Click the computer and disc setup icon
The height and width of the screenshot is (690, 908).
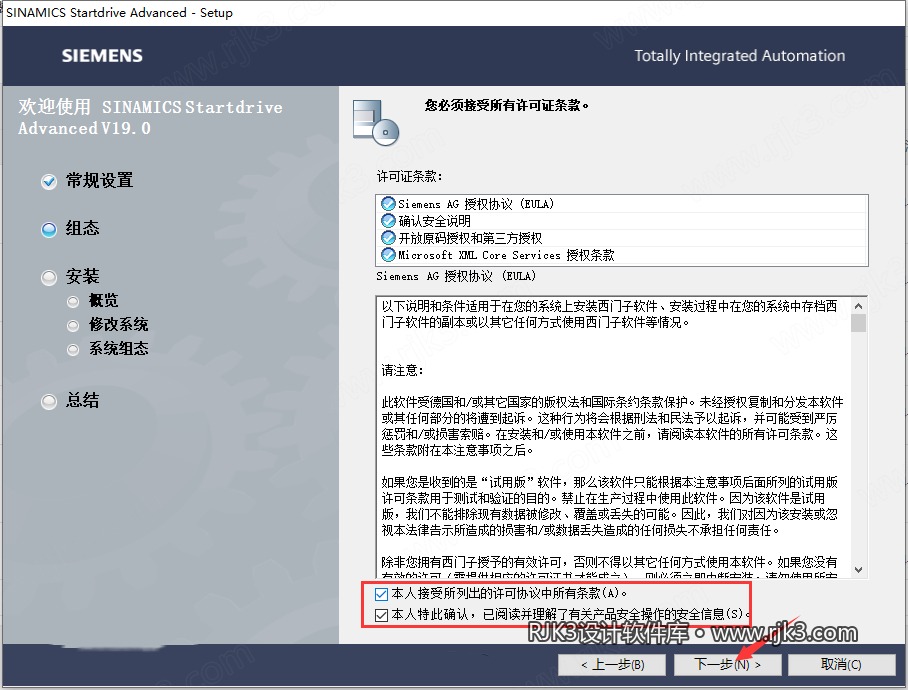tap(376, 122)
